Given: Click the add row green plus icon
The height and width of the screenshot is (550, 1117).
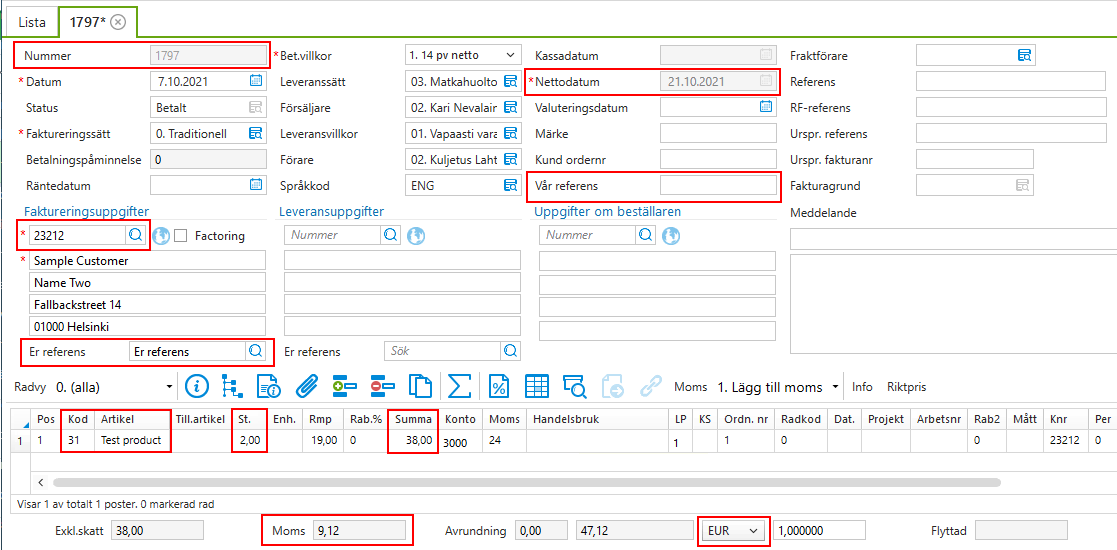Looking at the screenshot, I should [x=344, y=386].
